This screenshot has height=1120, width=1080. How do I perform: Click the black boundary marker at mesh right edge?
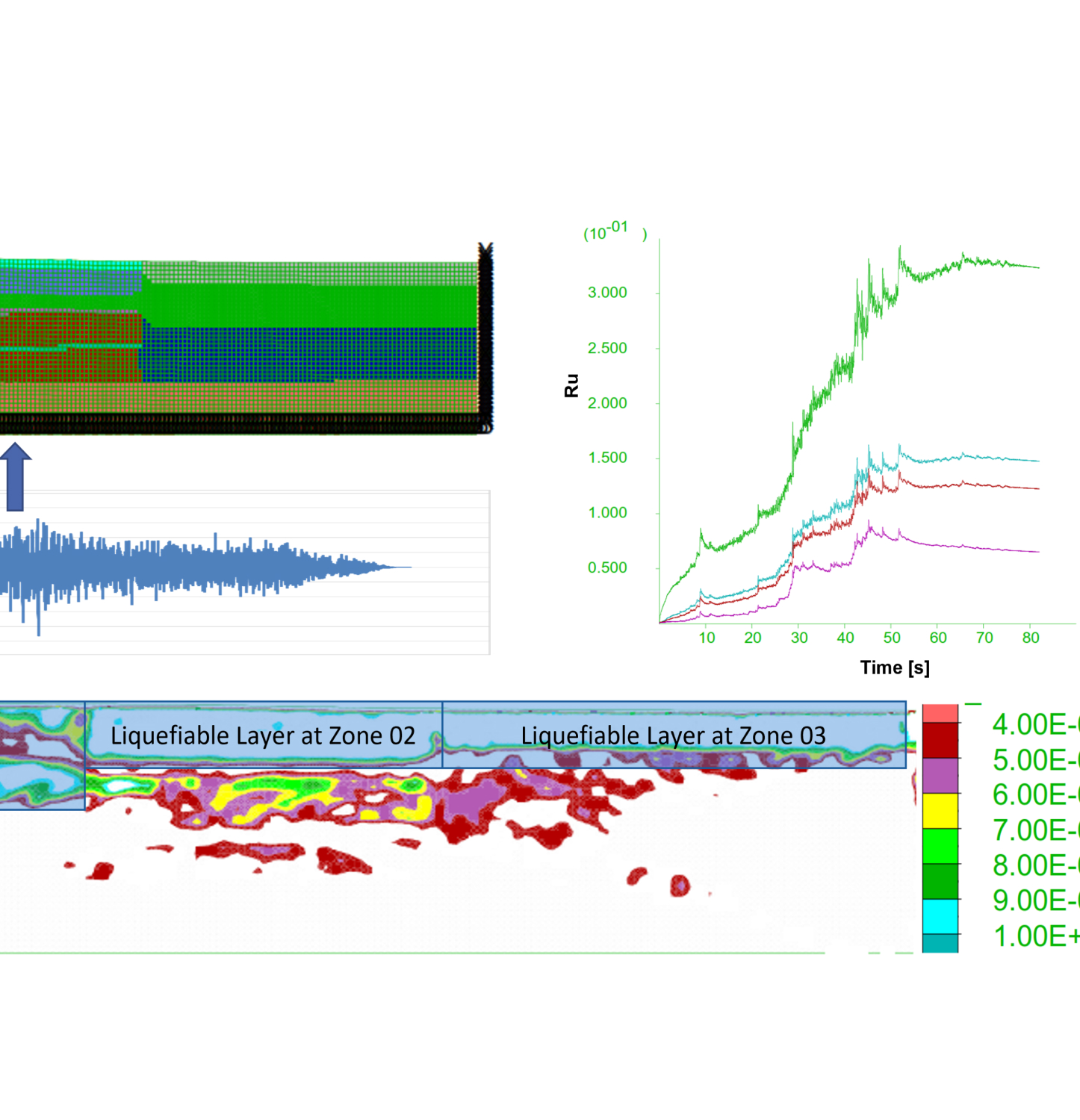(x=485, y=336)
